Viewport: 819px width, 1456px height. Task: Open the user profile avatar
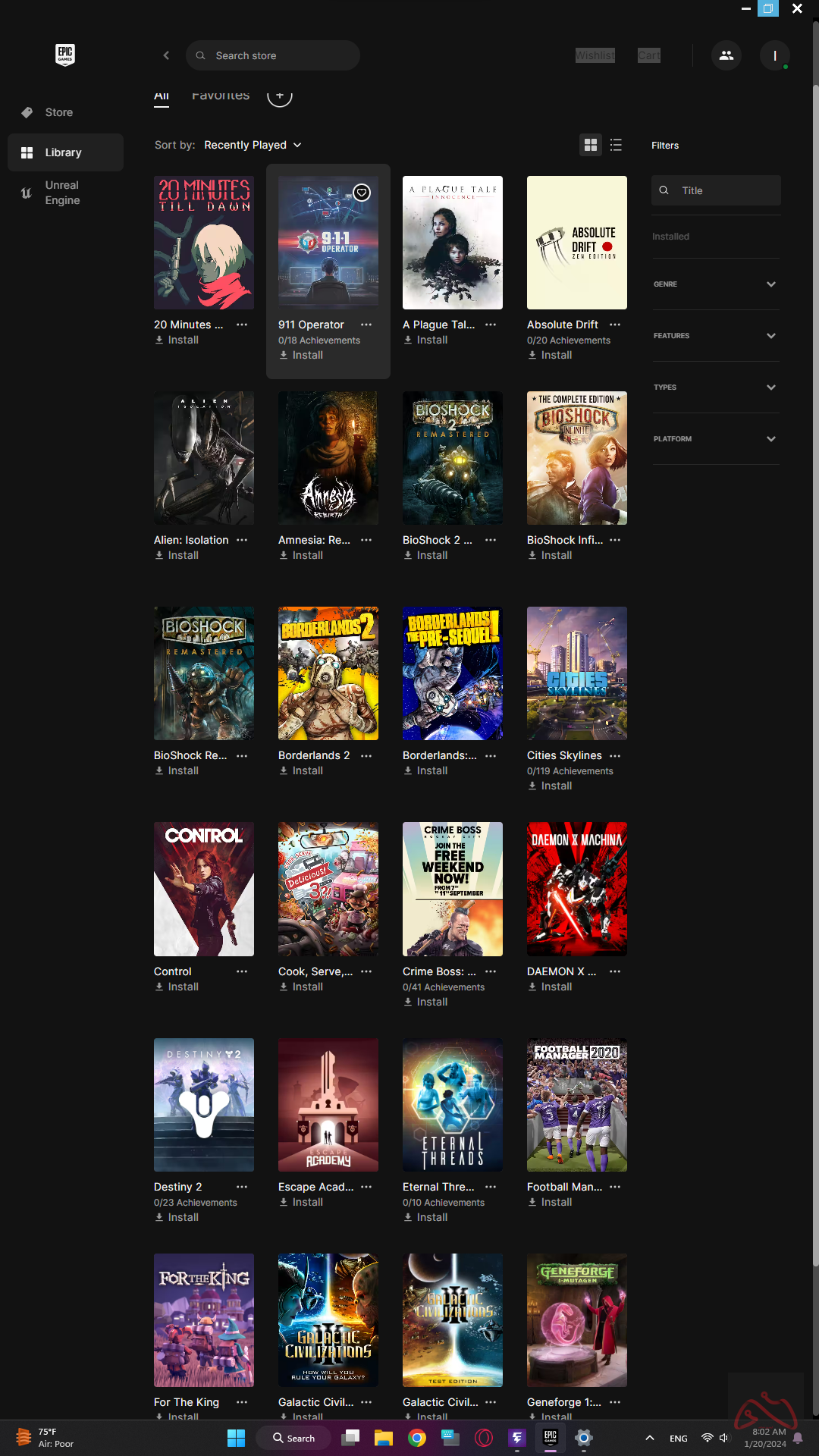pyautogui.click(x=774, y=55)
